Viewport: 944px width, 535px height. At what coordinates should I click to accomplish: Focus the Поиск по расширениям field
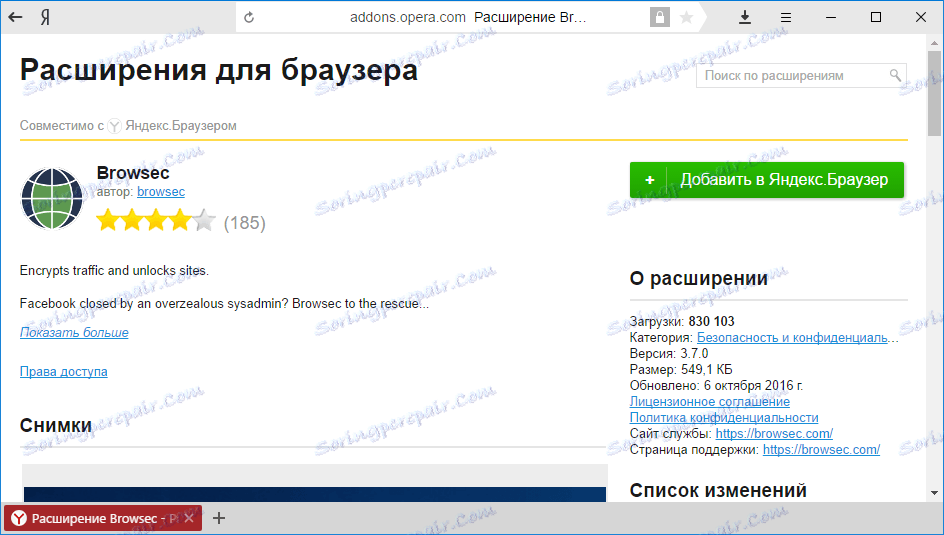click(801, 76)
